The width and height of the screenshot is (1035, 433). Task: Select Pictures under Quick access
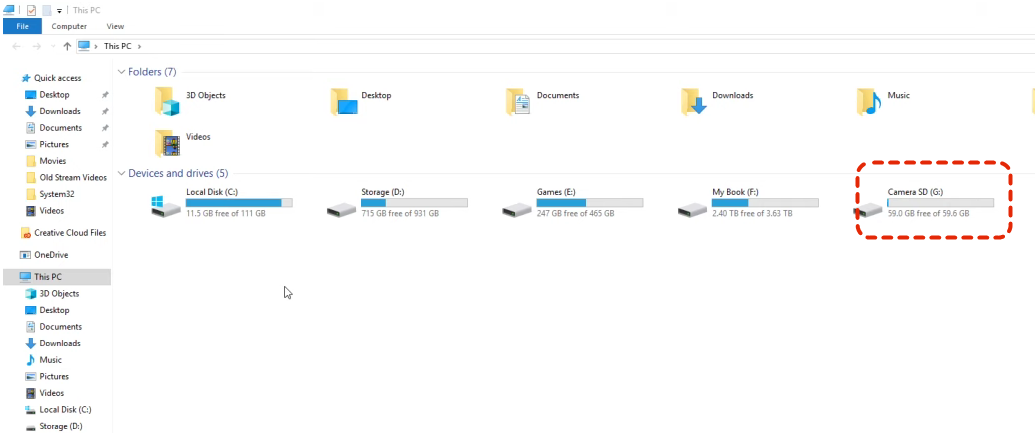(x=54, y=144)
